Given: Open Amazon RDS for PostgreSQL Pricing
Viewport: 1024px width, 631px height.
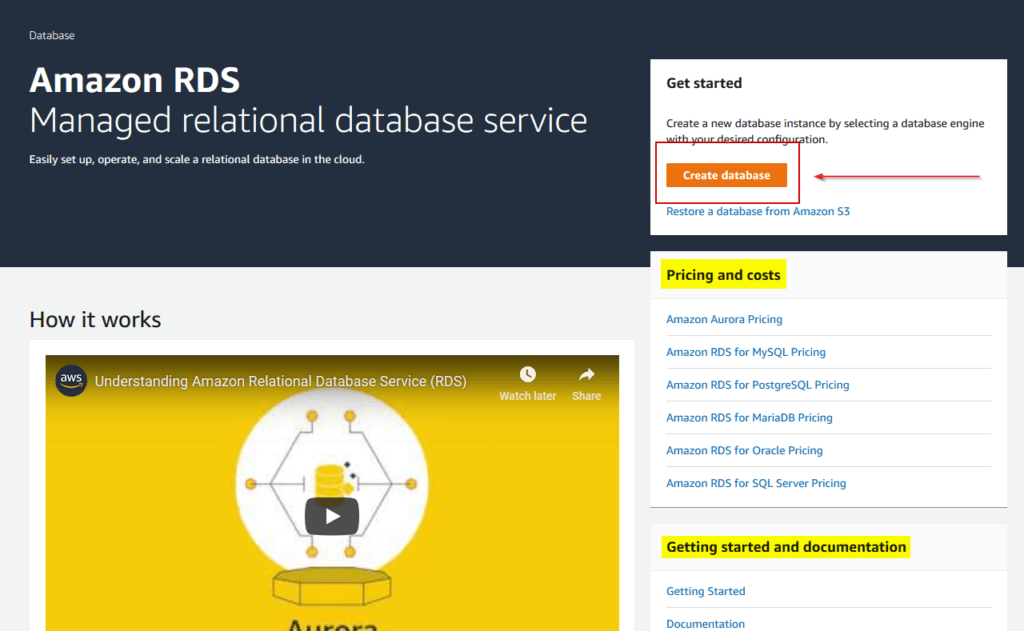Looking at the screenshot, I should [758, 385].
